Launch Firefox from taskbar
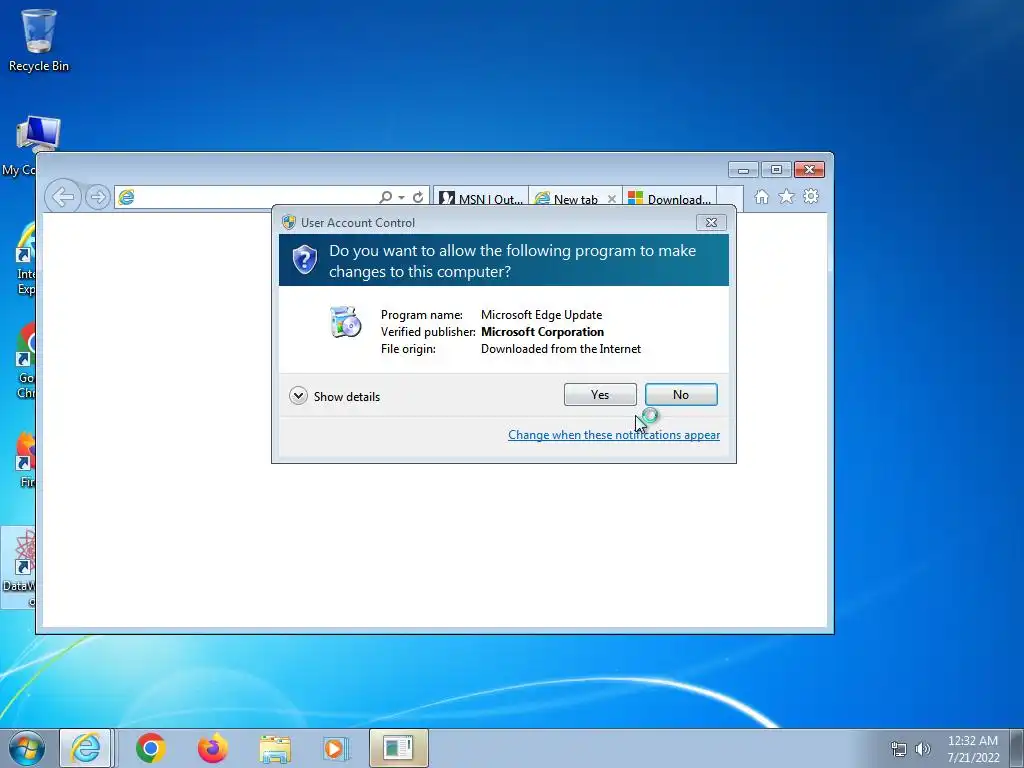 (213, 748)
